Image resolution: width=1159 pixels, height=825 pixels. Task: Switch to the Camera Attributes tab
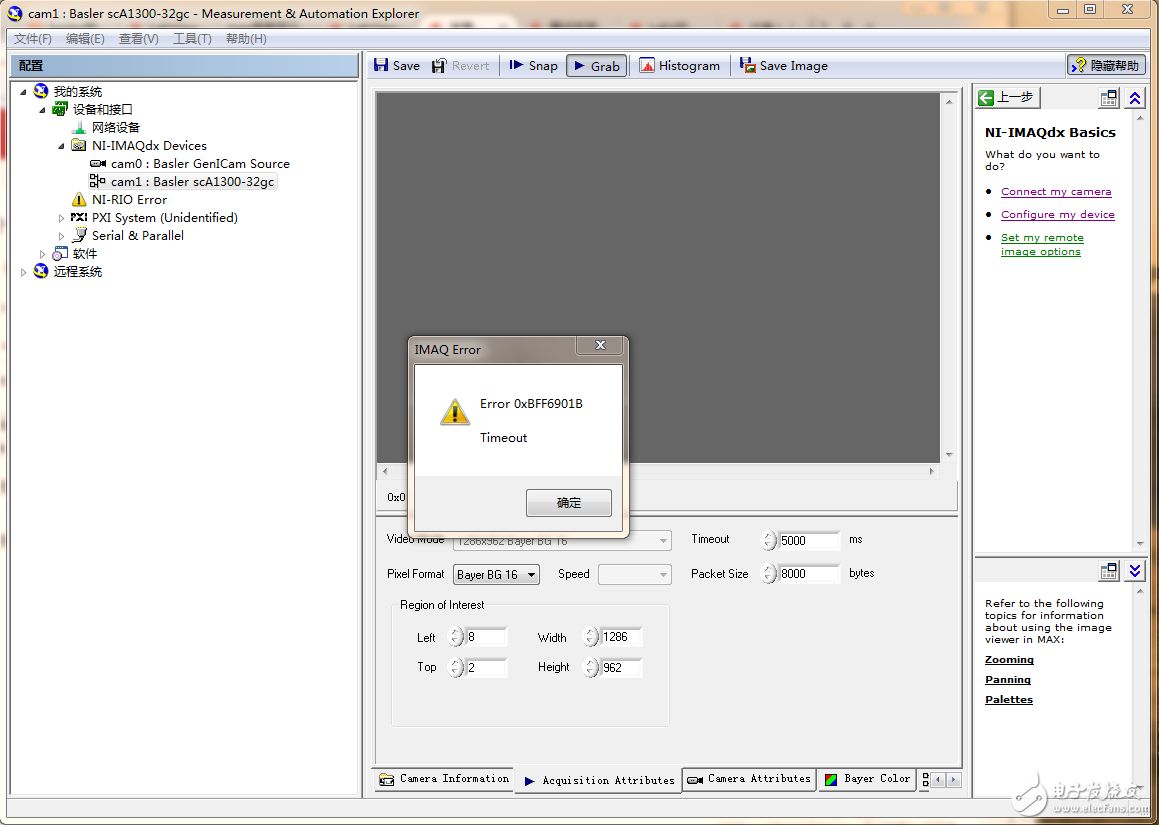(x=749, y=779)
